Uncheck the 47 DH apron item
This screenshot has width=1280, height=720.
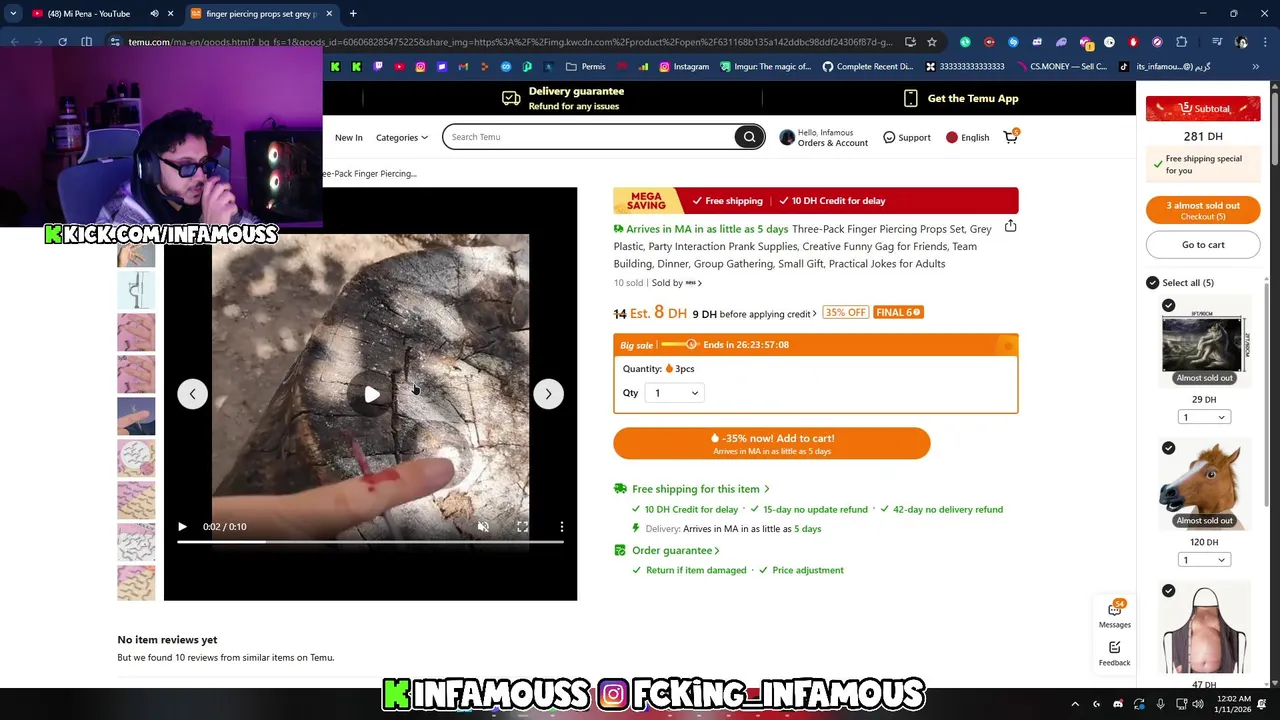[1169, 591]
